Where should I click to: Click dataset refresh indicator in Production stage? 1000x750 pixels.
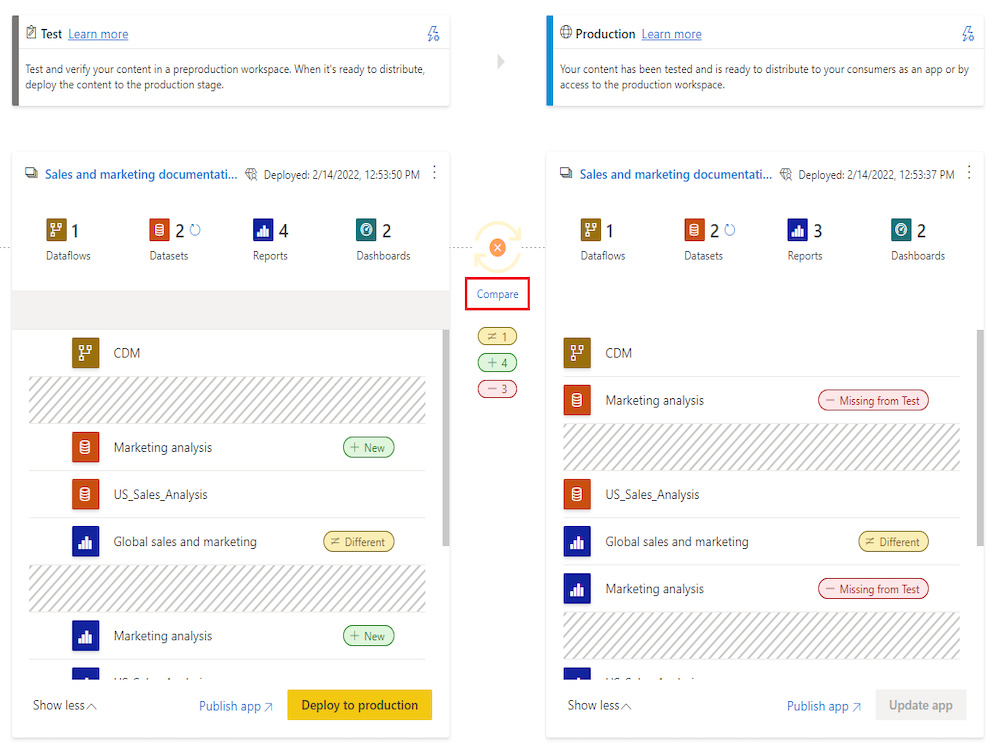click(x=730, y=230)
